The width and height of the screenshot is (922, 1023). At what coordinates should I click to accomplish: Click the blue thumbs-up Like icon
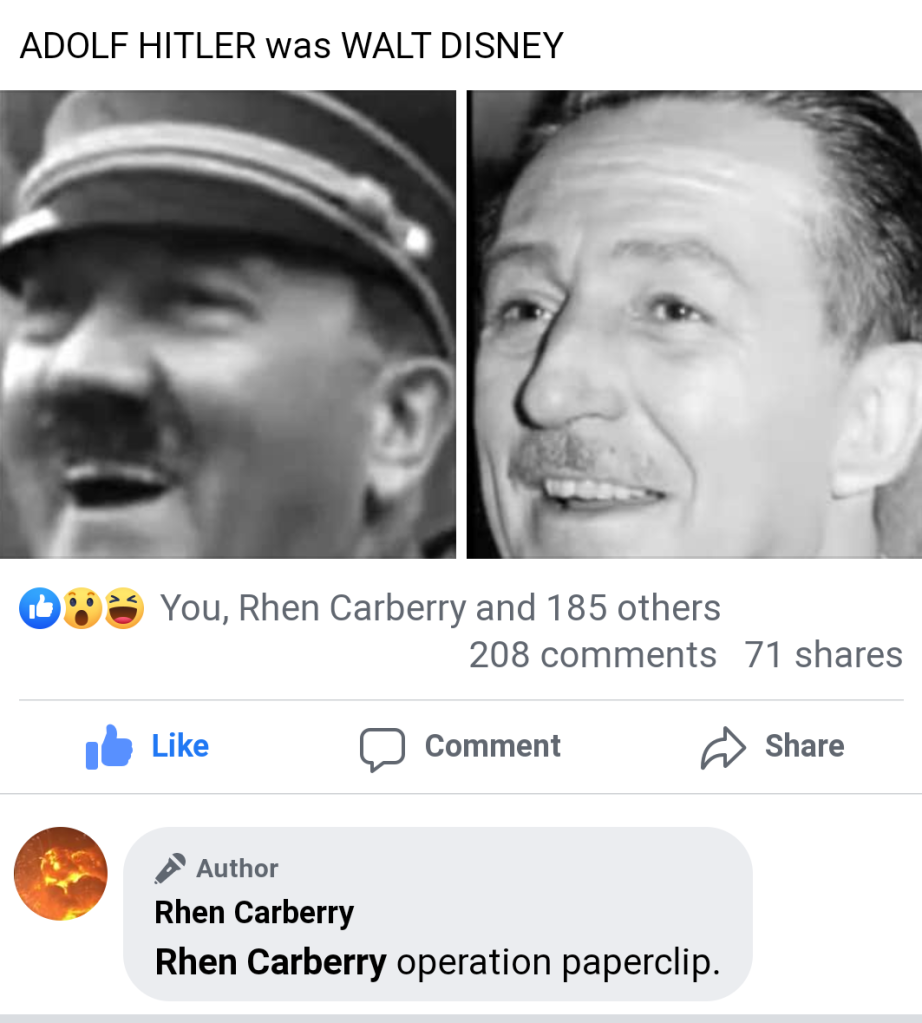pyautogui.click(x=109, y=747)
